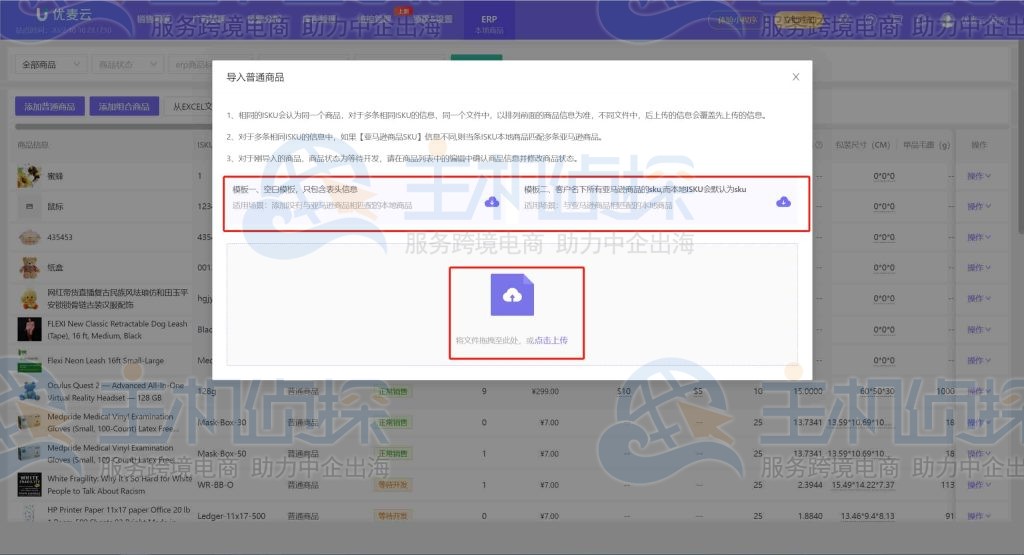1024x555 pixels.
Task: Click the Flexi Neon Leash thumbnail
Action: coord(29,360)
